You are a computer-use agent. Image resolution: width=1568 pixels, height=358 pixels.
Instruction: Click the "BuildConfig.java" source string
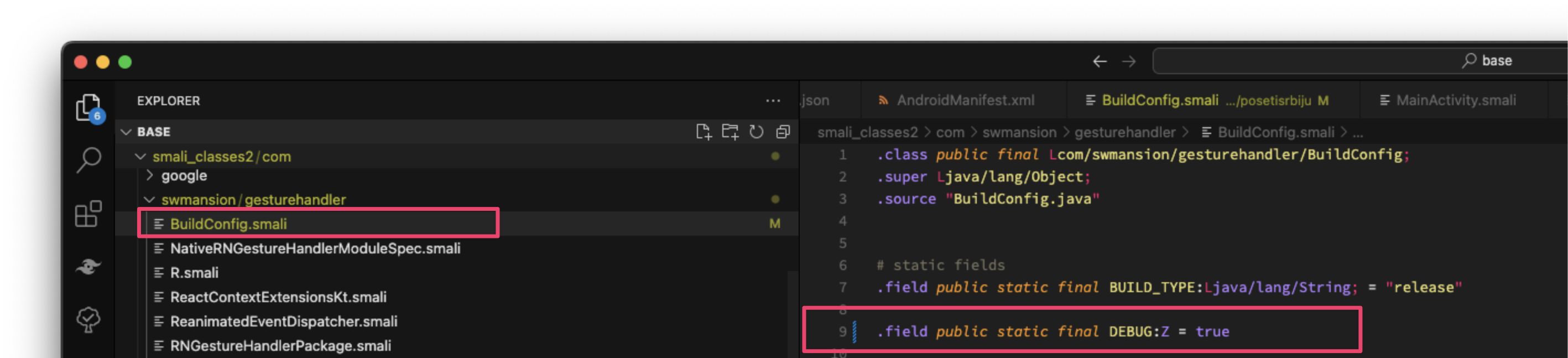tap(1022, 199)
